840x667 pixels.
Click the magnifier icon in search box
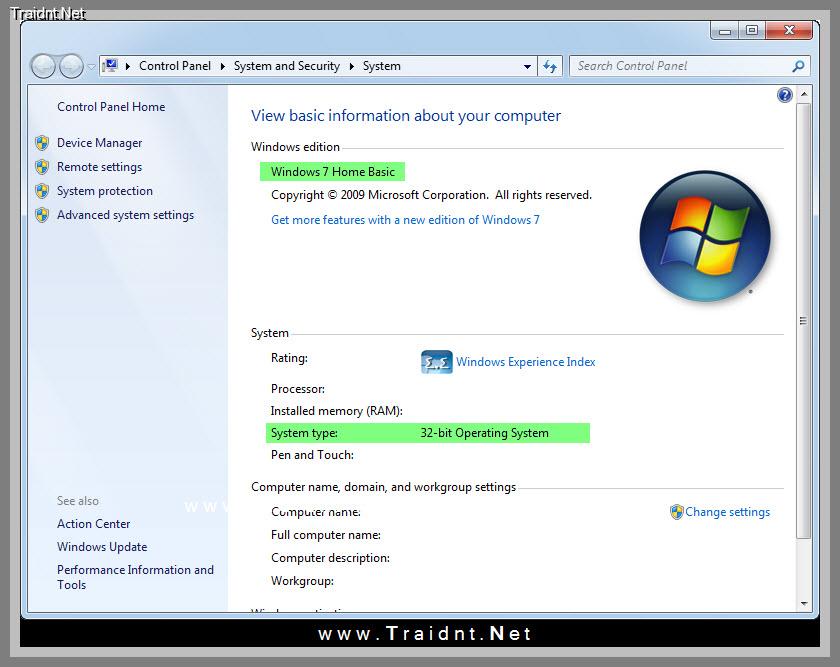click(798, 66)
